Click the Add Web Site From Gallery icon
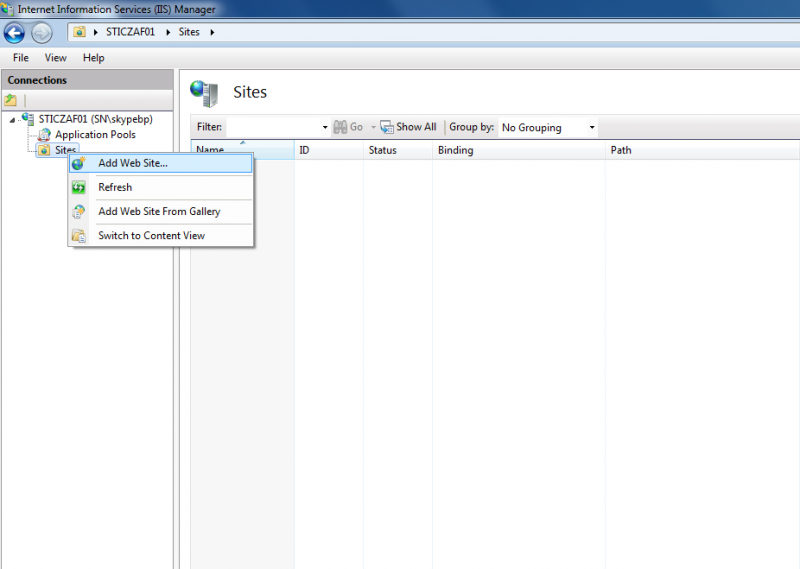 point(79,211)
